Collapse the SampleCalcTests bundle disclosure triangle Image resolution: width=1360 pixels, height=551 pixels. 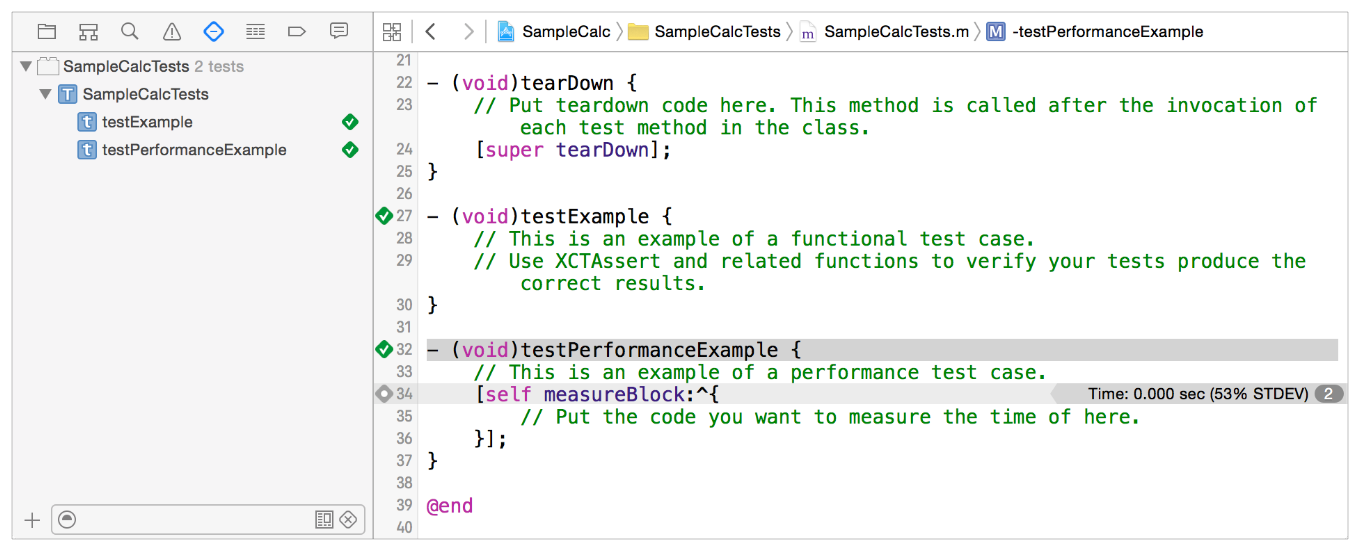click(x=26, y=67)
